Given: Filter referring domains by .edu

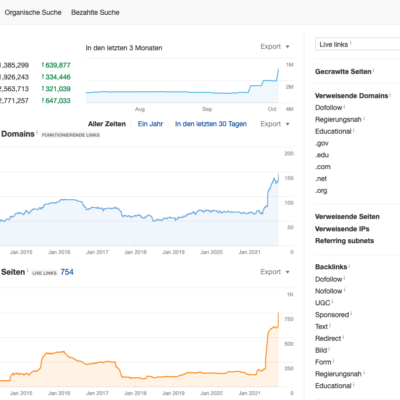Looking at the screenshot, I should coord(322,155).
